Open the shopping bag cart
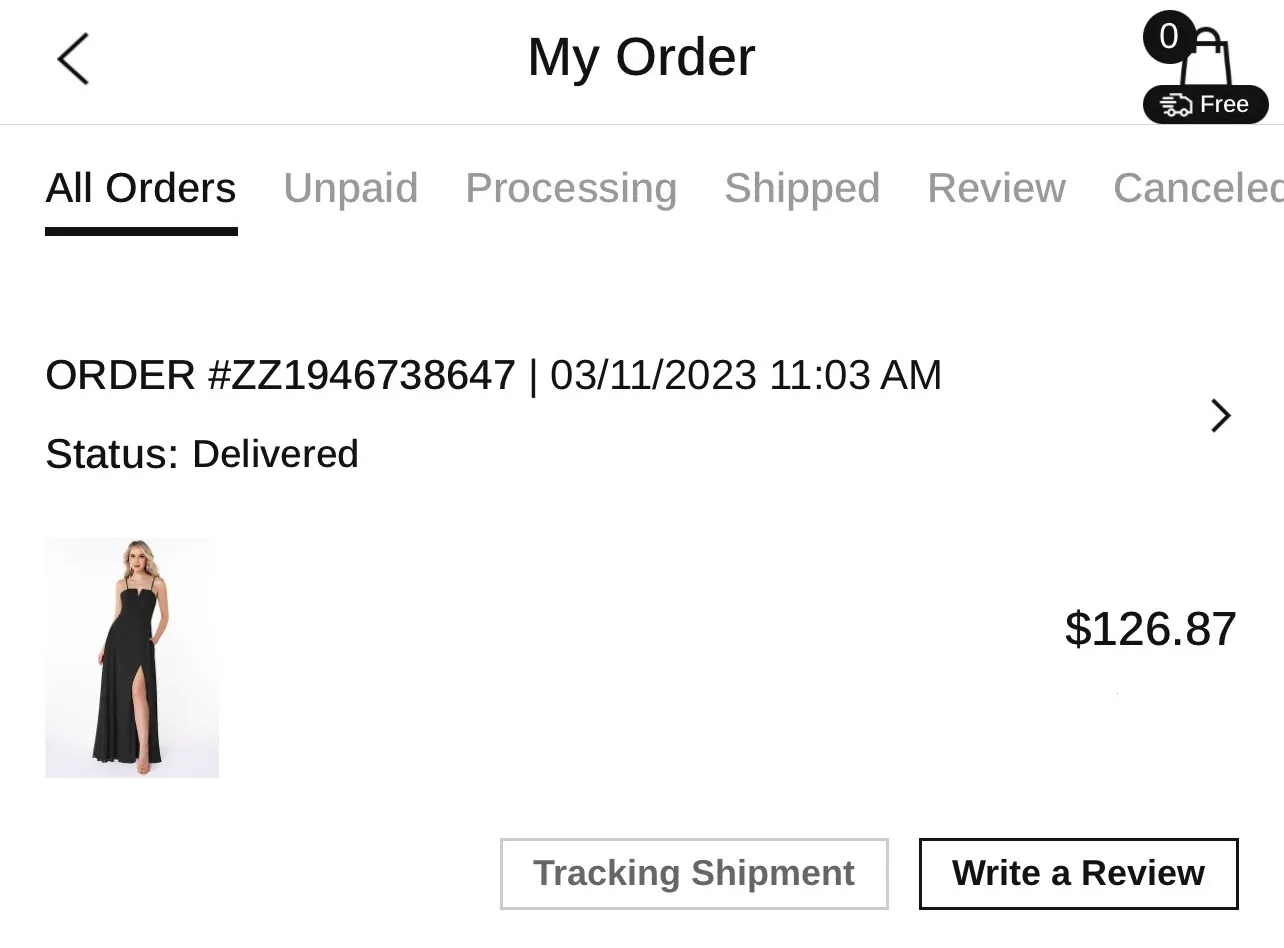 point(1209,62)
